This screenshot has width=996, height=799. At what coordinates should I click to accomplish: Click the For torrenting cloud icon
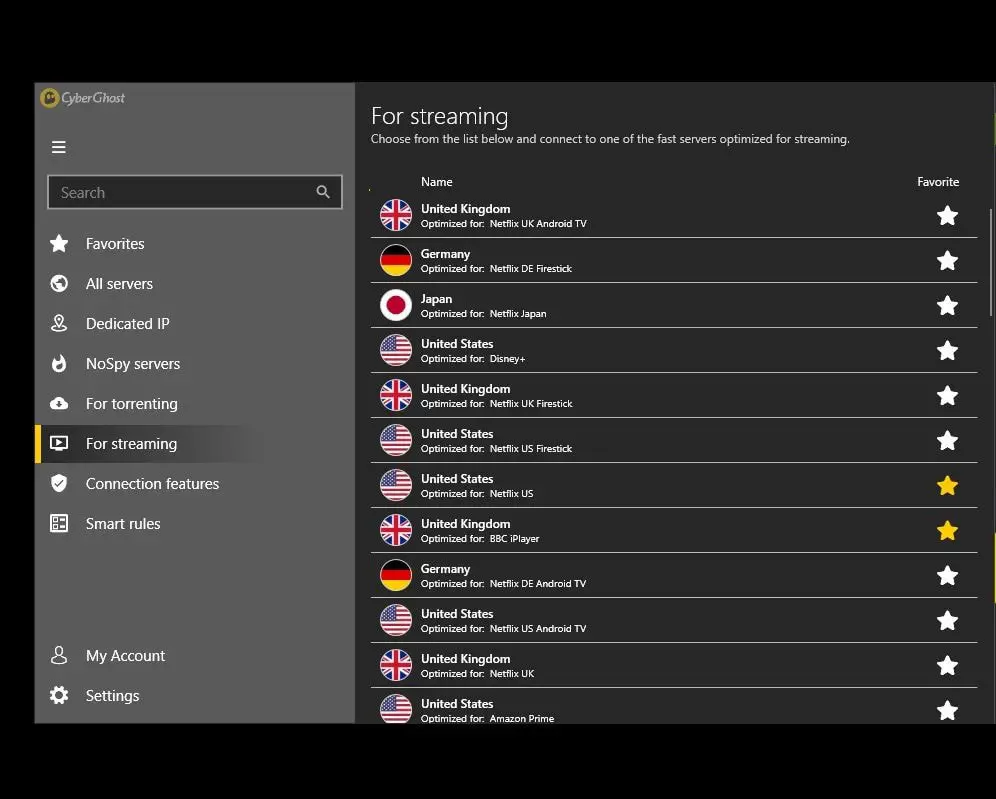59,403
